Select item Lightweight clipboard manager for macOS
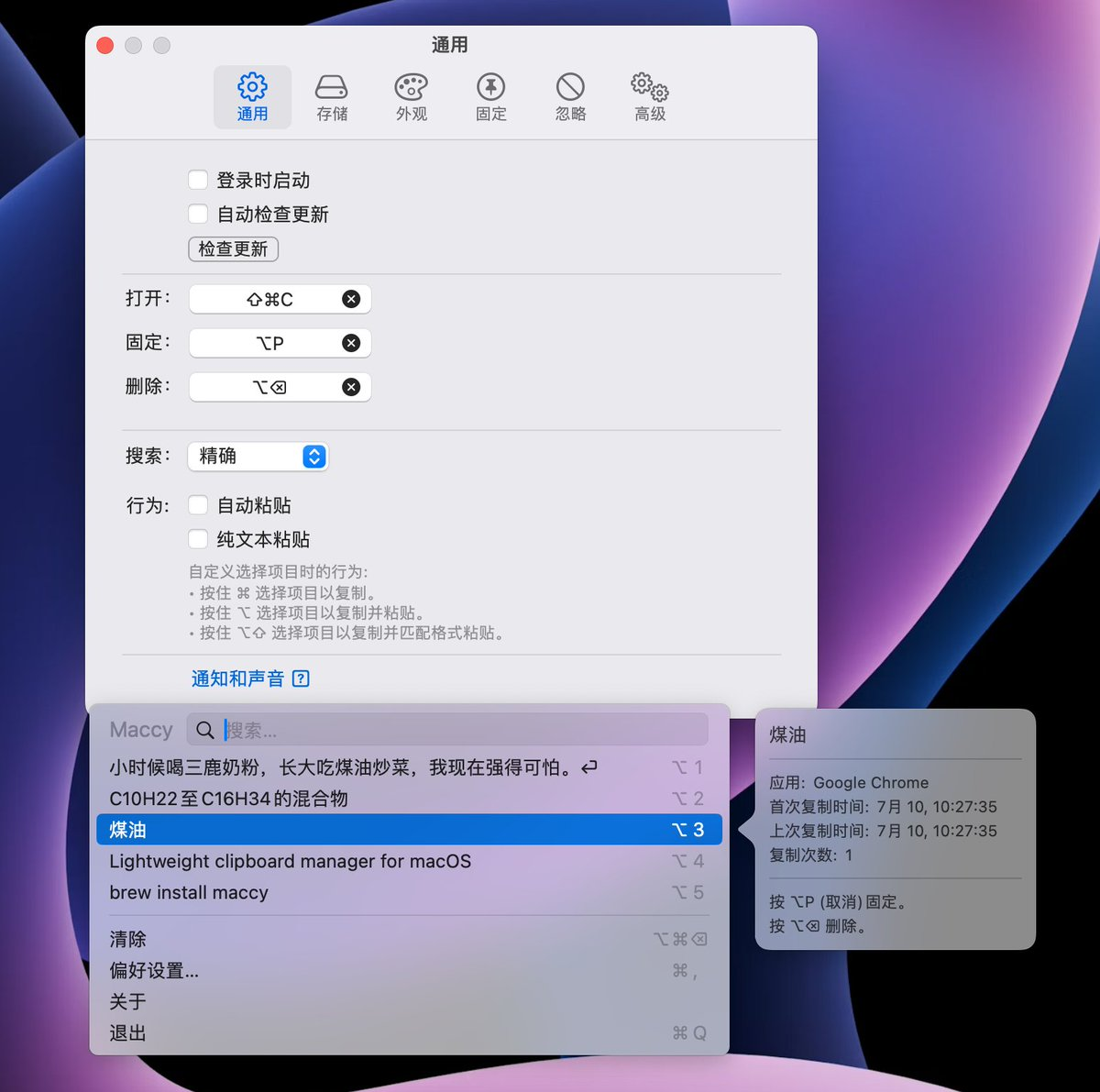 click(x=409, y=861)
